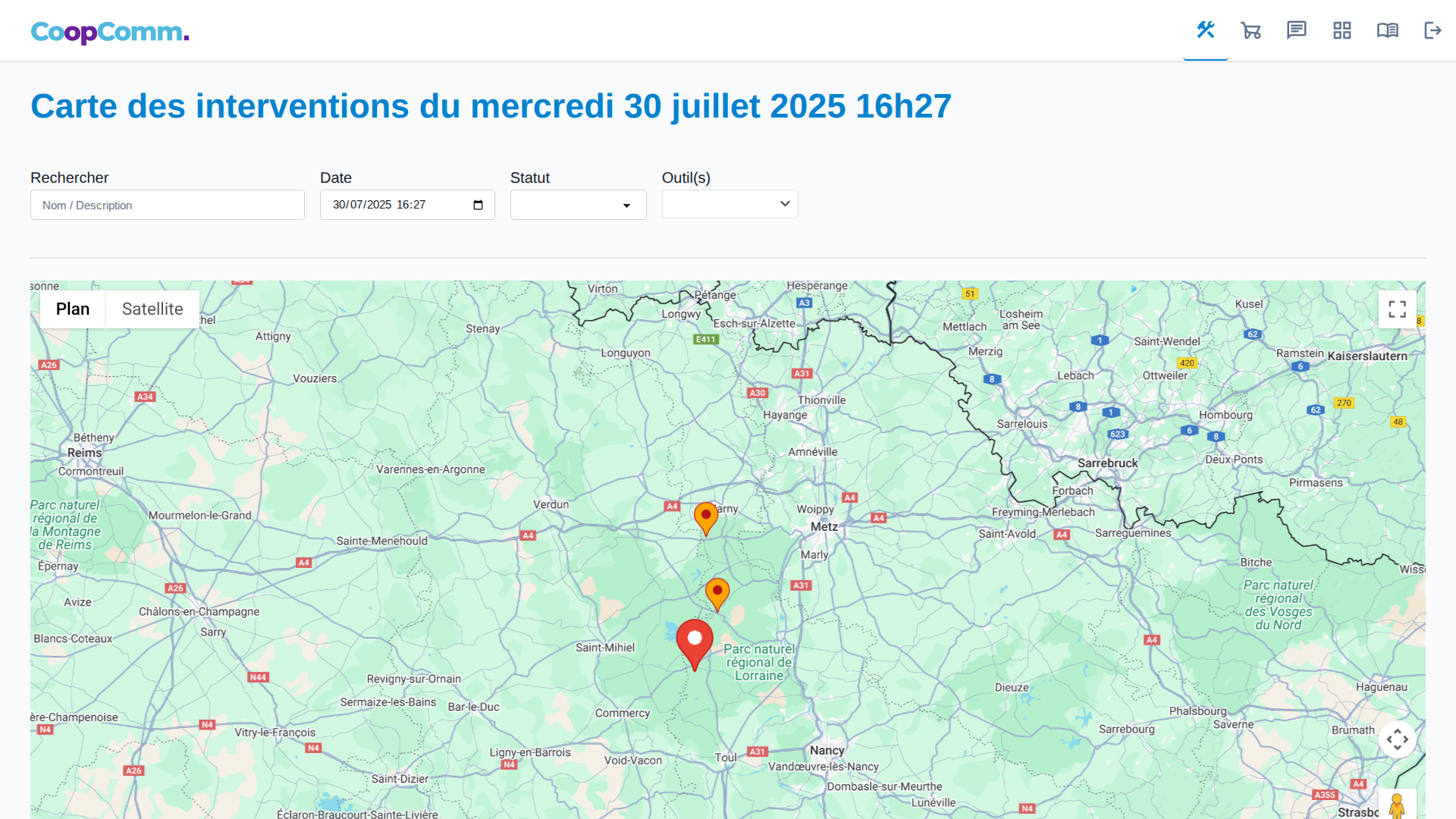Click the Thionville town label
1456x819 pixels.
point(822,400)
